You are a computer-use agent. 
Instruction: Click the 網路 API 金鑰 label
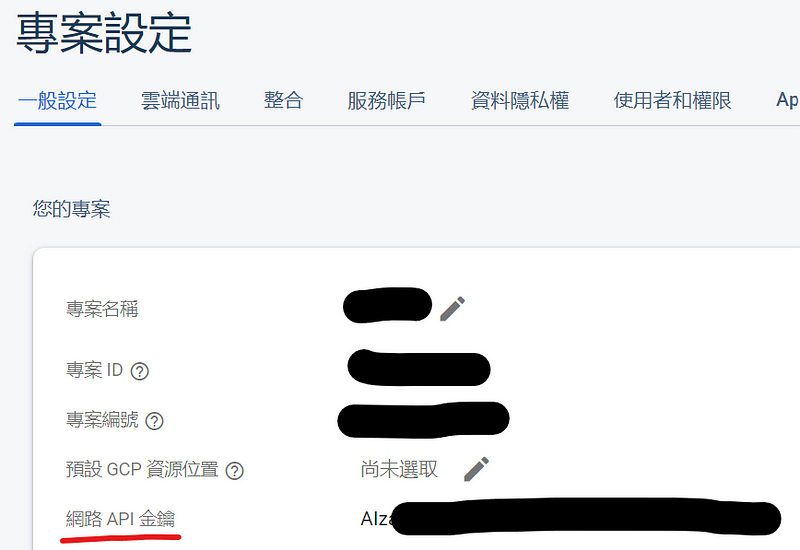[120, 519]
